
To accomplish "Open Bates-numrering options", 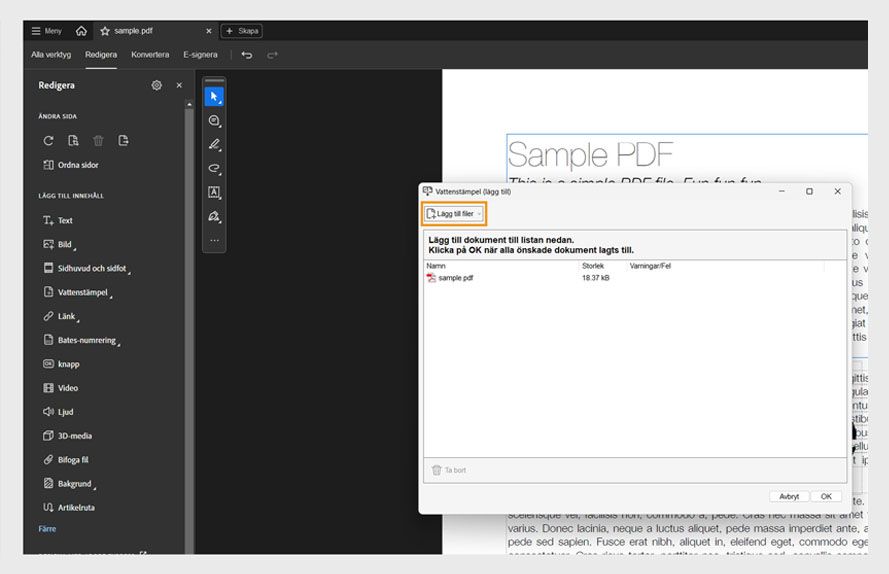I will [x=82, y=340].
